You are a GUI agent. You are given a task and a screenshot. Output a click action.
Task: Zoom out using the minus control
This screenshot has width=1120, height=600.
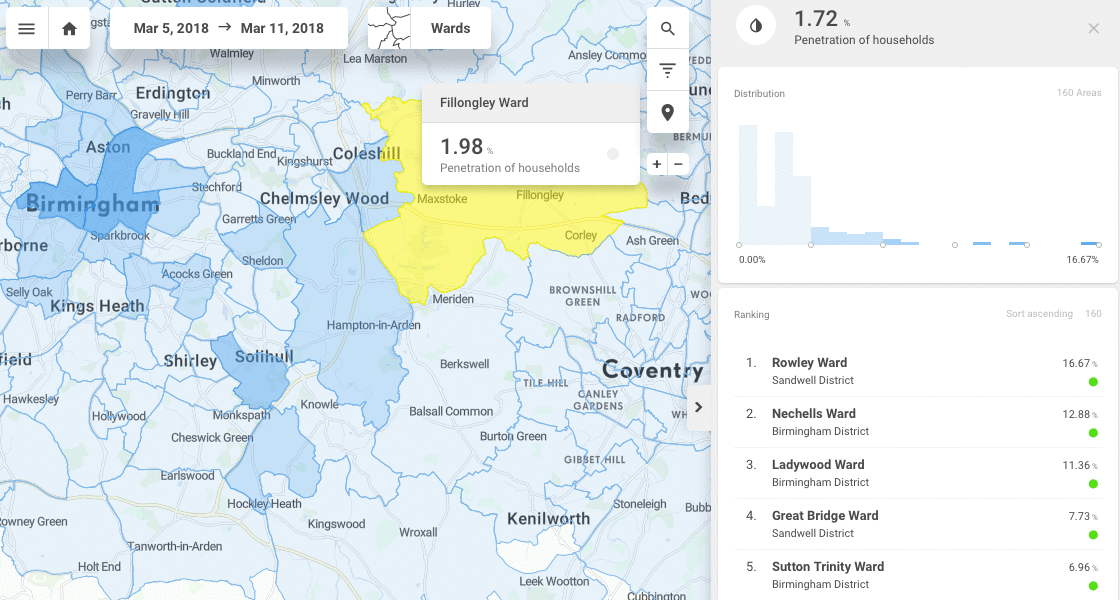pyautogui.click(x=679, y=164)
